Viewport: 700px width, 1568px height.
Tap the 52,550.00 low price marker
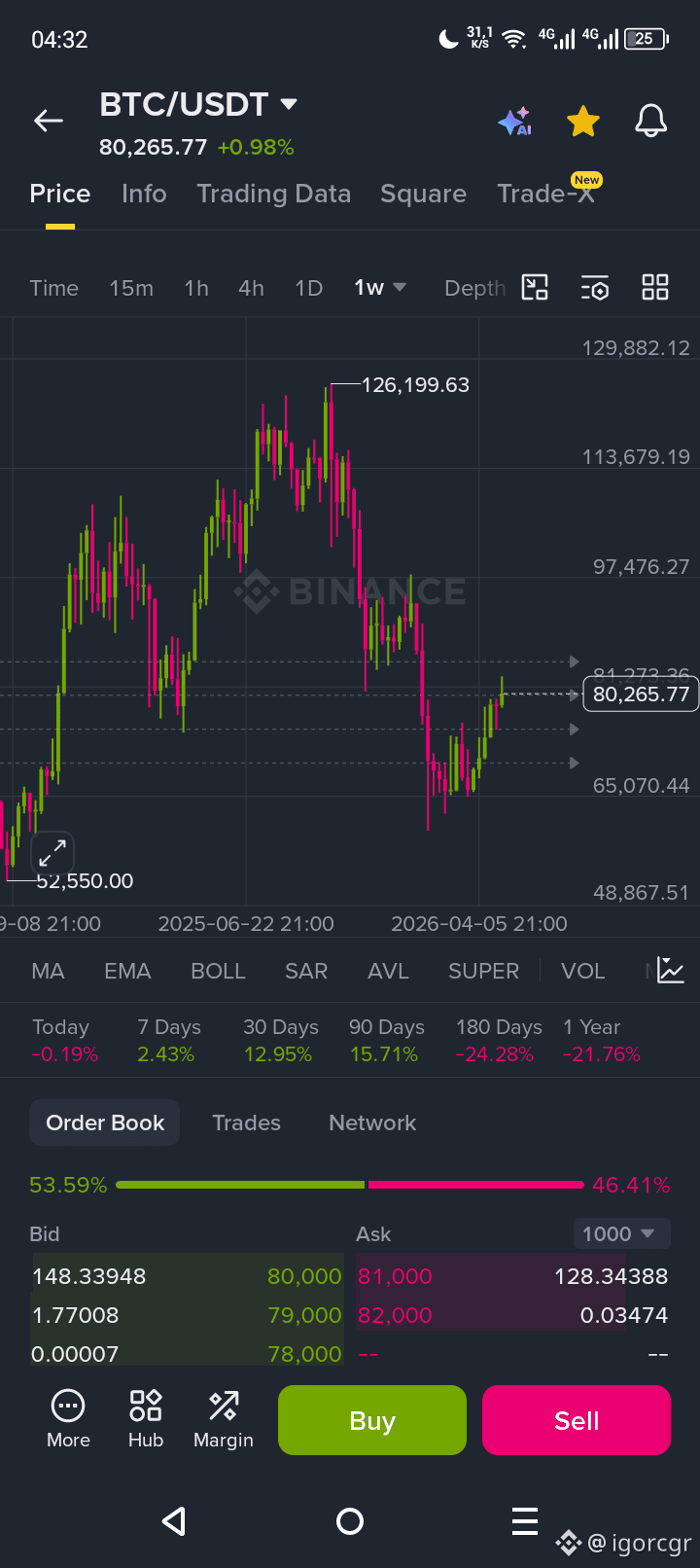click(85, 881)
